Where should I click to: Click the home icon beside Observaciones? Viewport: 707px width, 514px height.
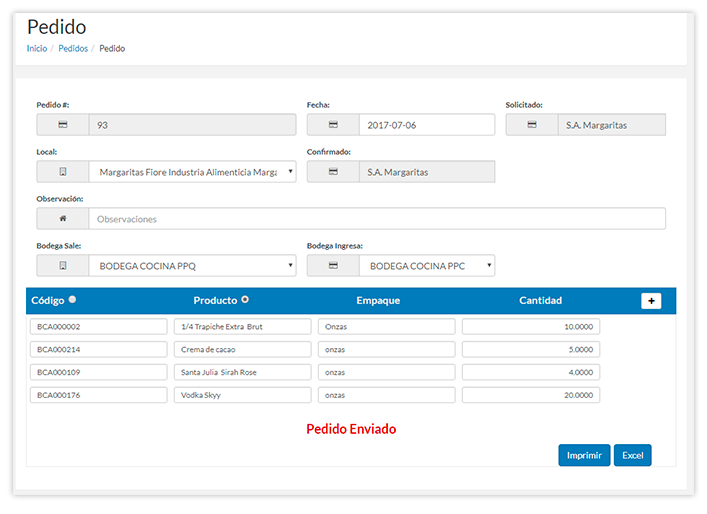coord(63,219)
